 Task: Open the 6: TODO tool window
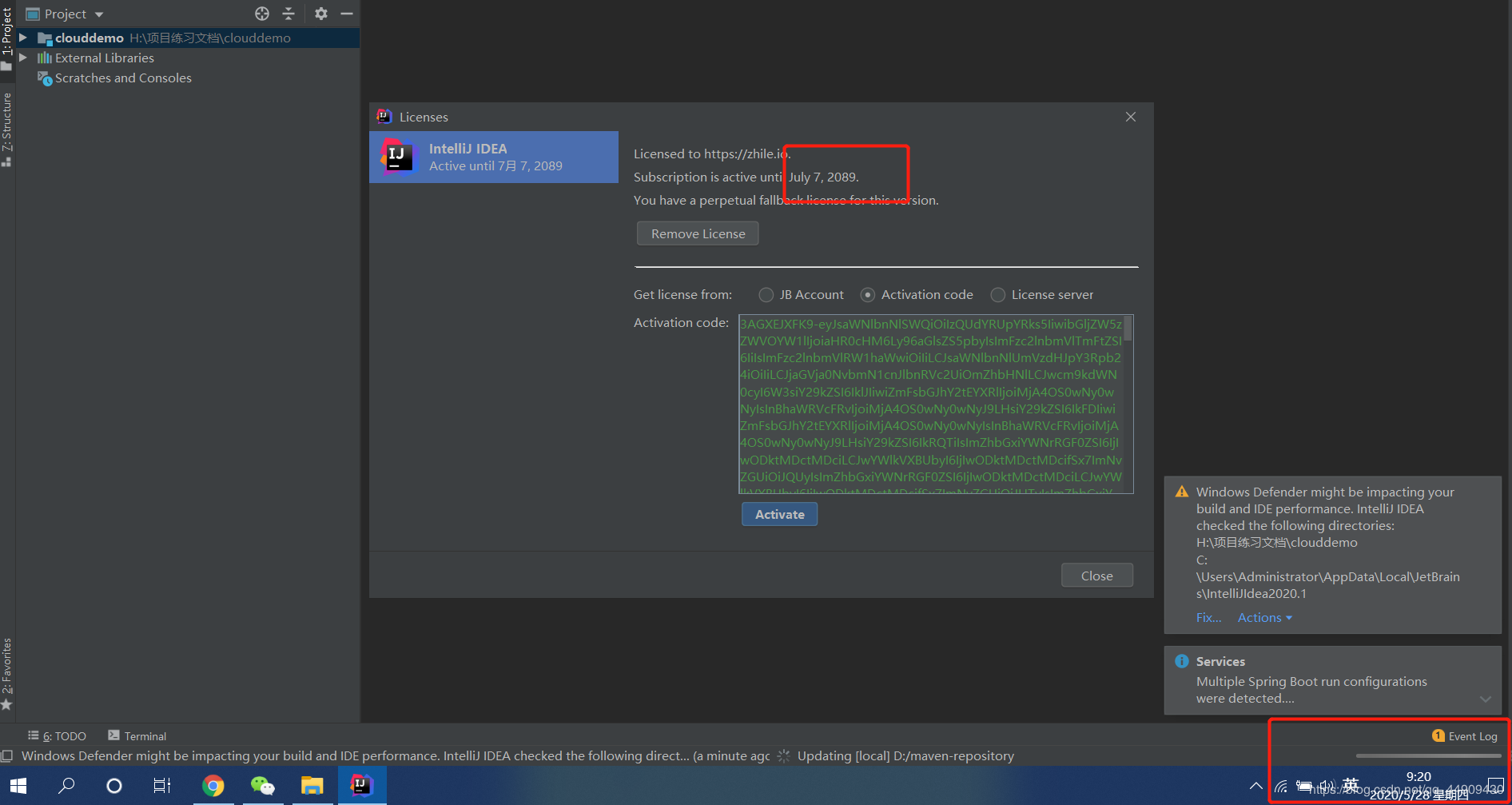[57, 736]
